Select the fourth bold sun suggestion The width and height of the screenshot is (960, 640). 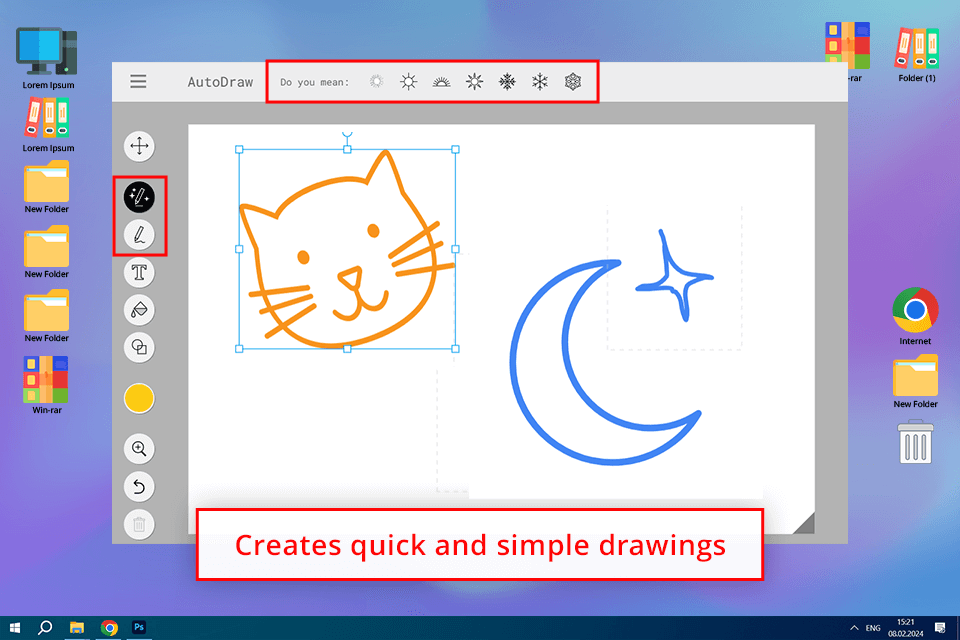pyautogui.click(x=474, y=81)
